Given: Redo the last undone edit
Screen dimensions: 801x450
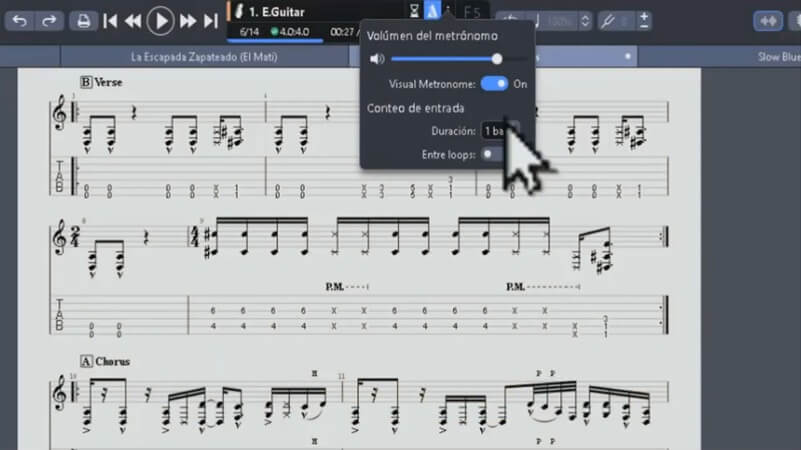Looking at the screenshot, I should pyautogui.click(x=49, y=21).
